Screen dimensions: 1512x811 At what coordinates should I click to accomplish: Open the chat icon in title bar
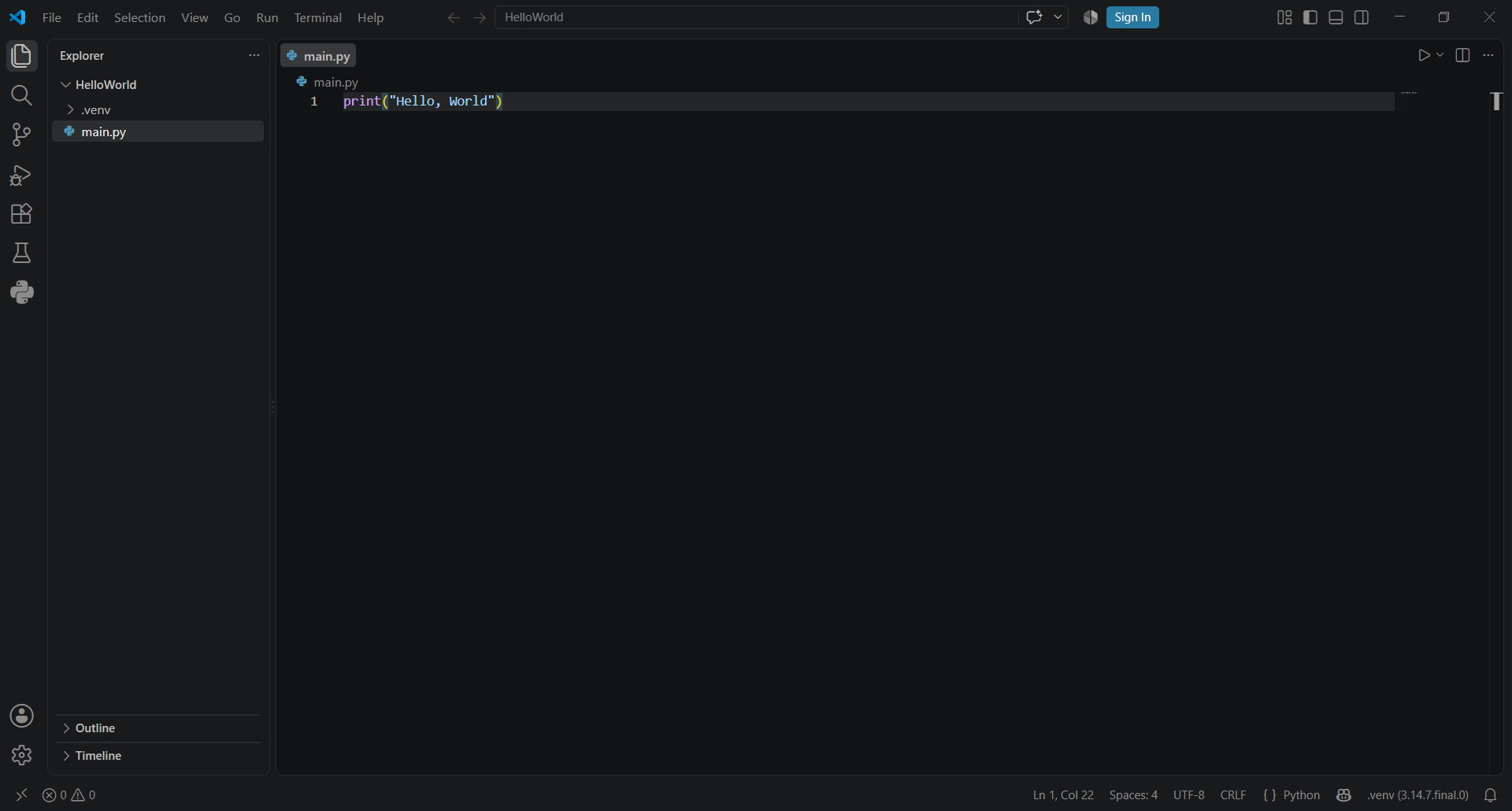(1034, 17)
